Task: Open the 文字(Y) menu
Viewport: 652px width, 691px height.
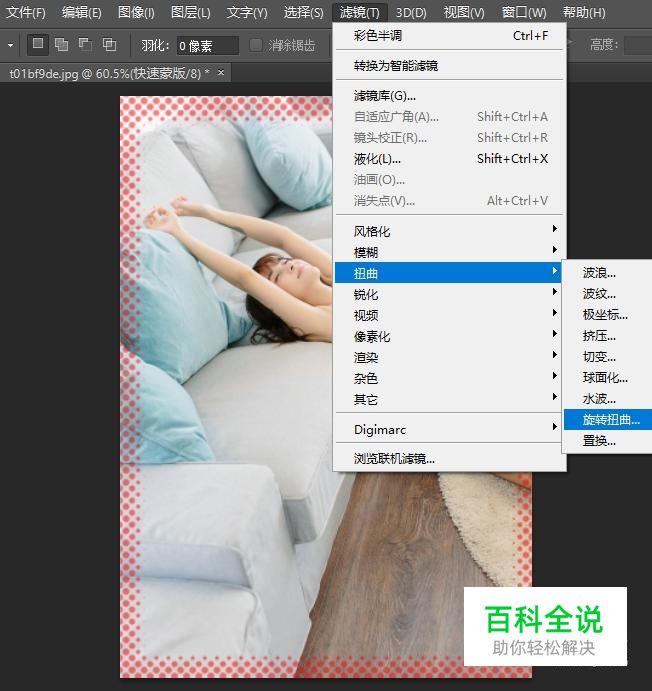Action: click(247, 12)
